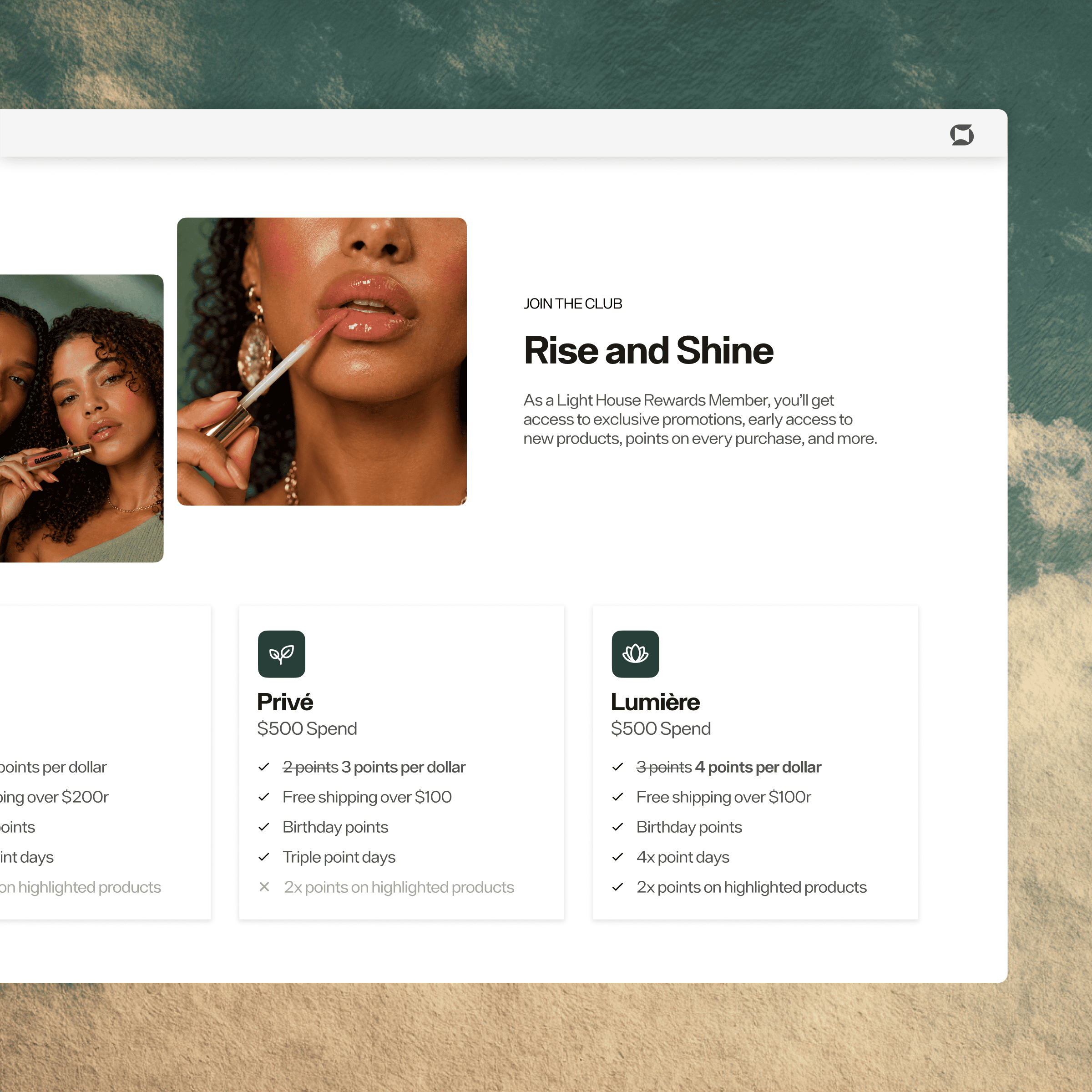Click the Rise and Shine heading
Screen dimensions: 1092x1092
[x=648, y=350]
